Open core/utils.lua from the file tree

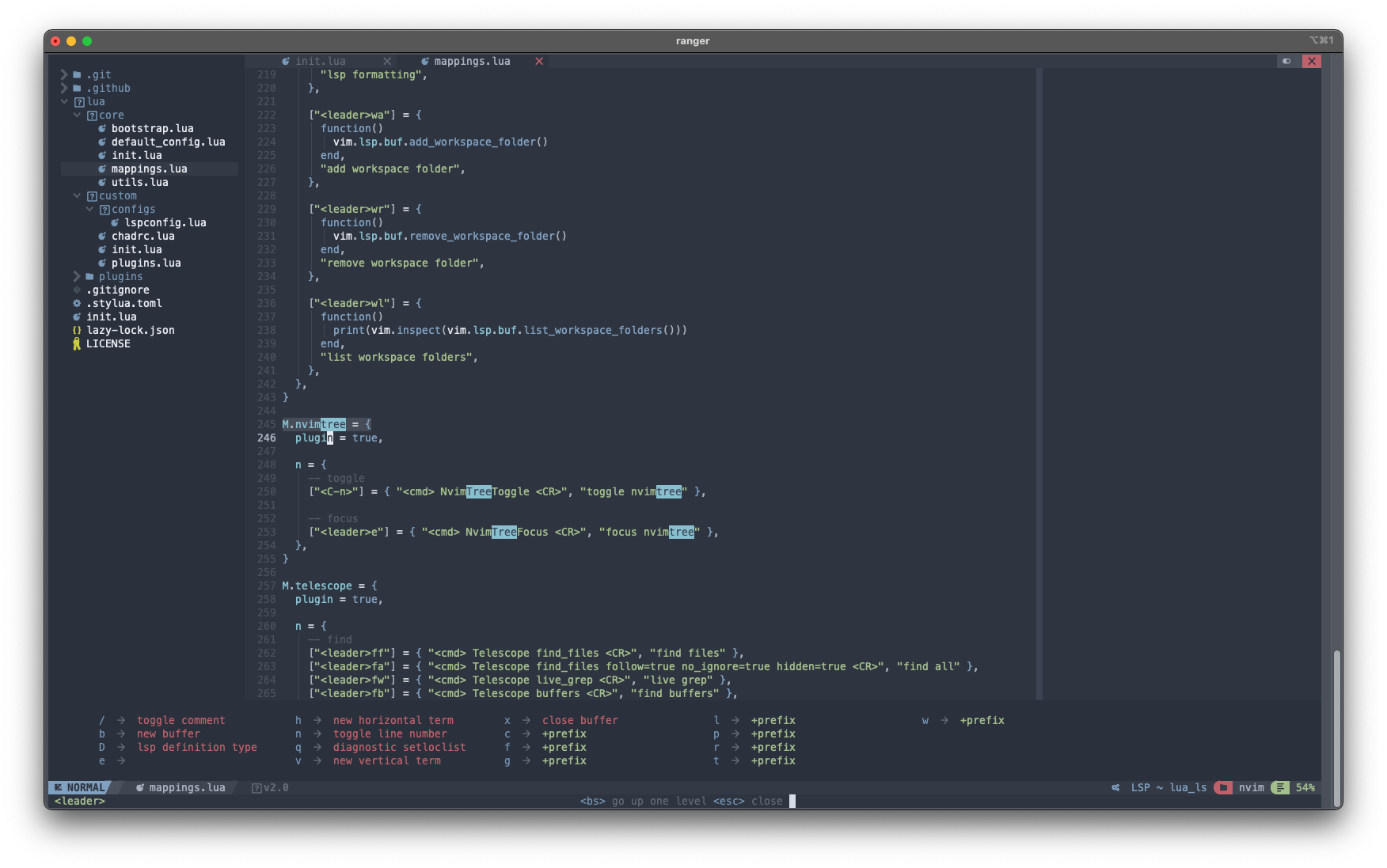point(139,182)
